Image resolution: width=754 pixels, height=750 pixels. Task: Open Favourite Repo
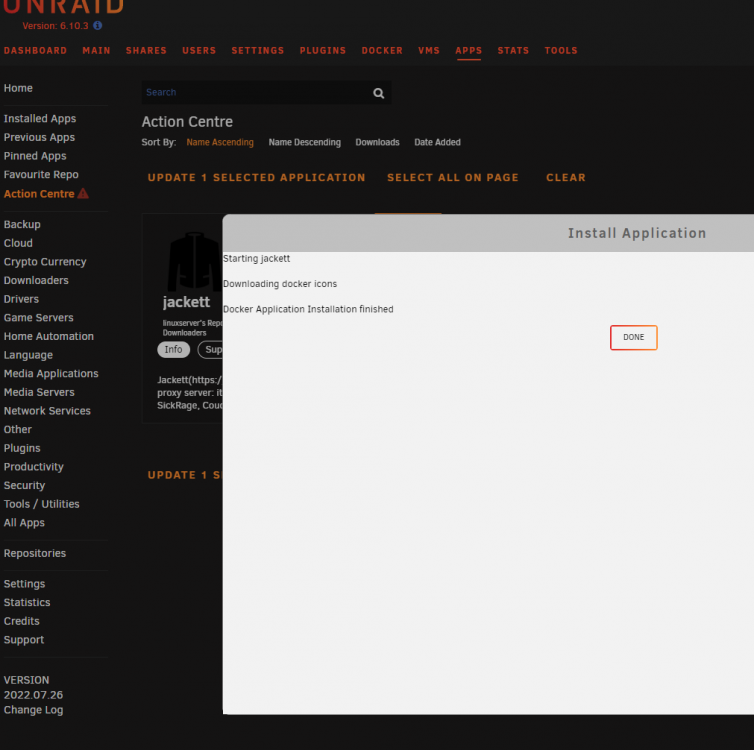point(41,175)
